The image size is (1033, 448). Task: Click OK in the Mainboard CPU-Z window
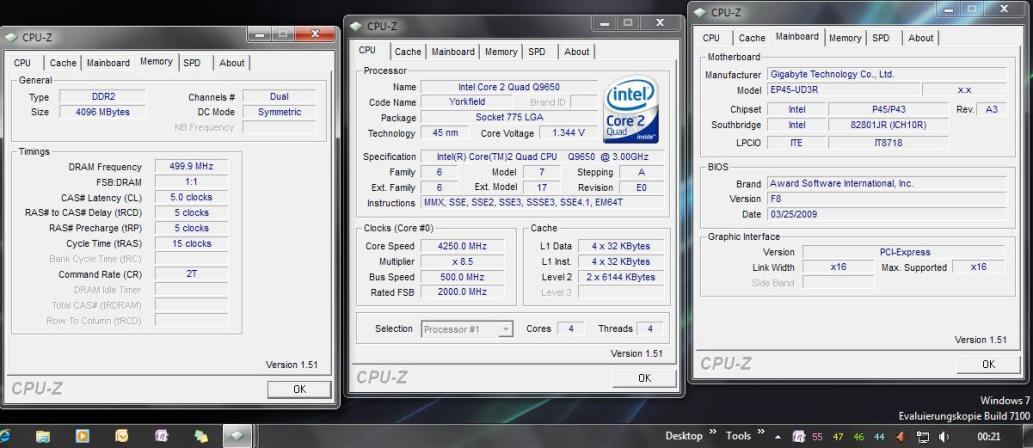pyautogui.click(x=988, y=364)
